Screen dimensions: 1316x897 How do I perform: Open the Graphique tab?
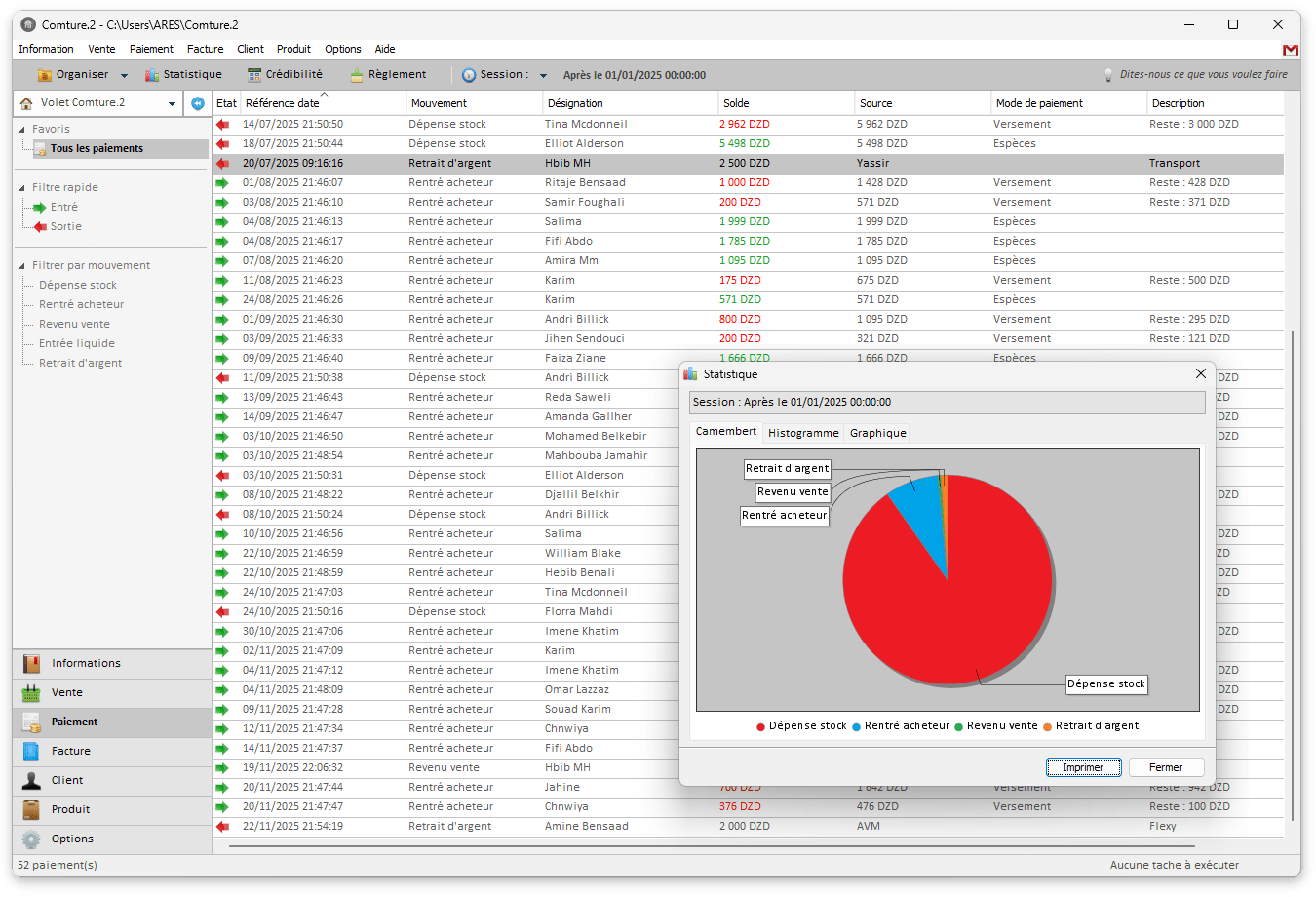tap(877, 433)
